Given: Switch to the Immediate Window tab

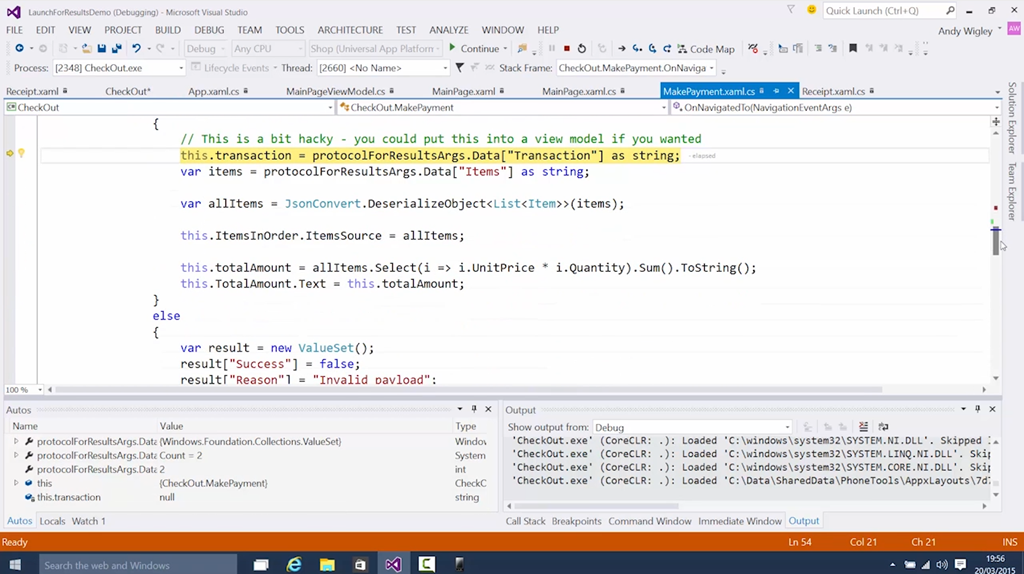Looking at the screenshot, I should pos(739,521).
